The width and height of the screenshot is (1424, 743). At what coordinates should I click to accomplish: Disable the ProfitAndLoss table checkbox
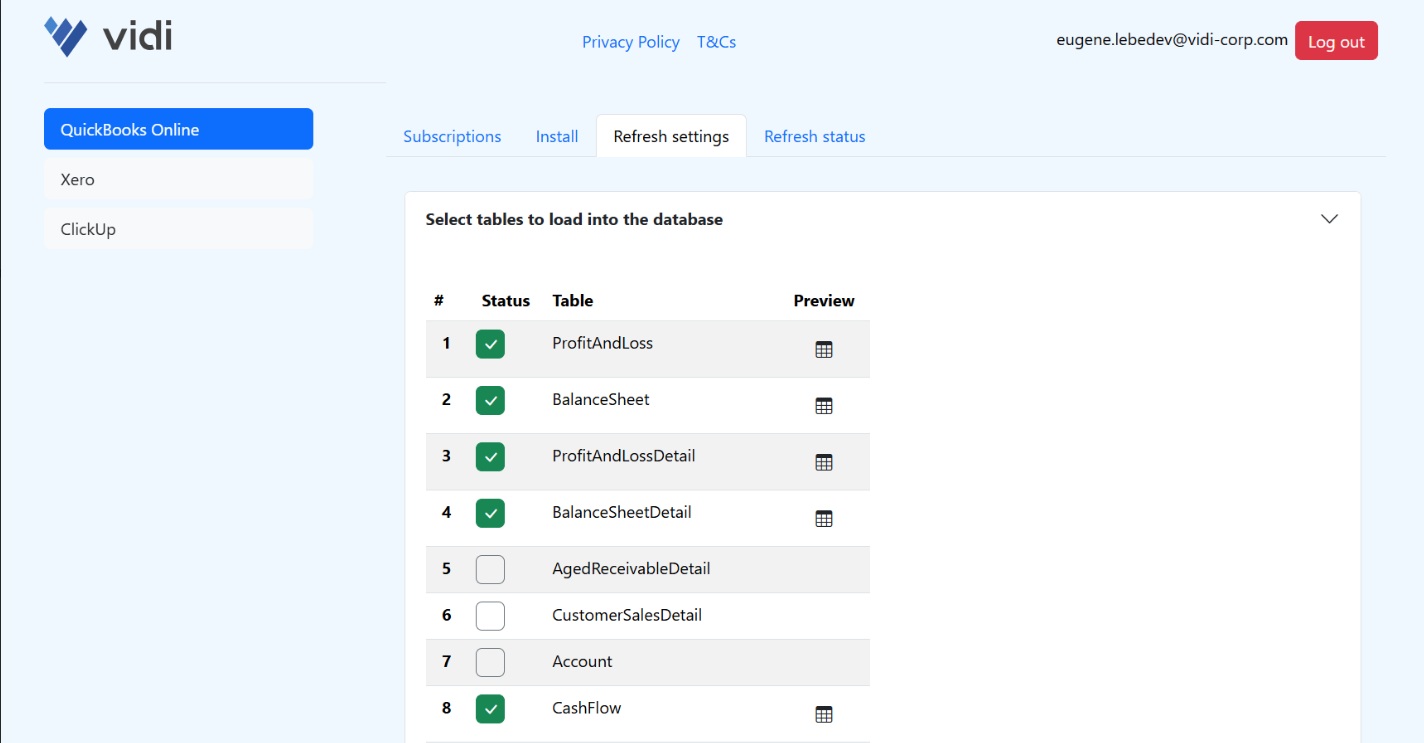pyautogui.click(x=490, y=343)
